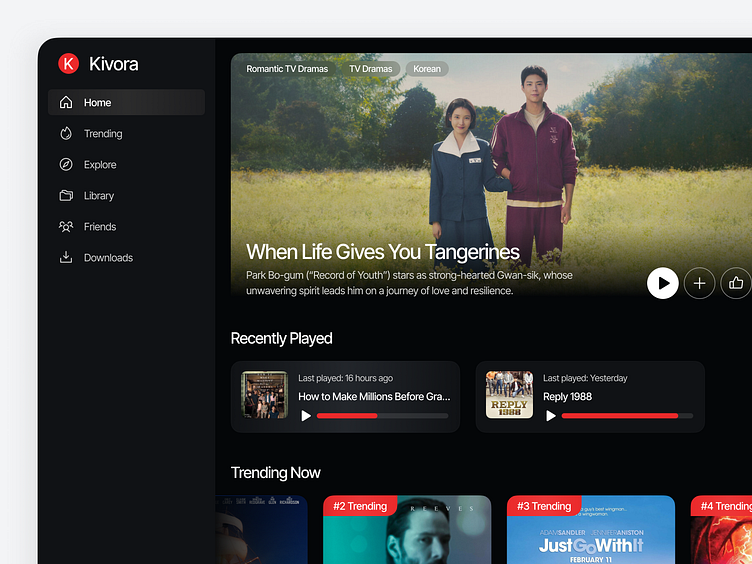Click the Kivora brand name
Image resolution: width=752 pixels, height=564 pixels.
coord(114,64)
